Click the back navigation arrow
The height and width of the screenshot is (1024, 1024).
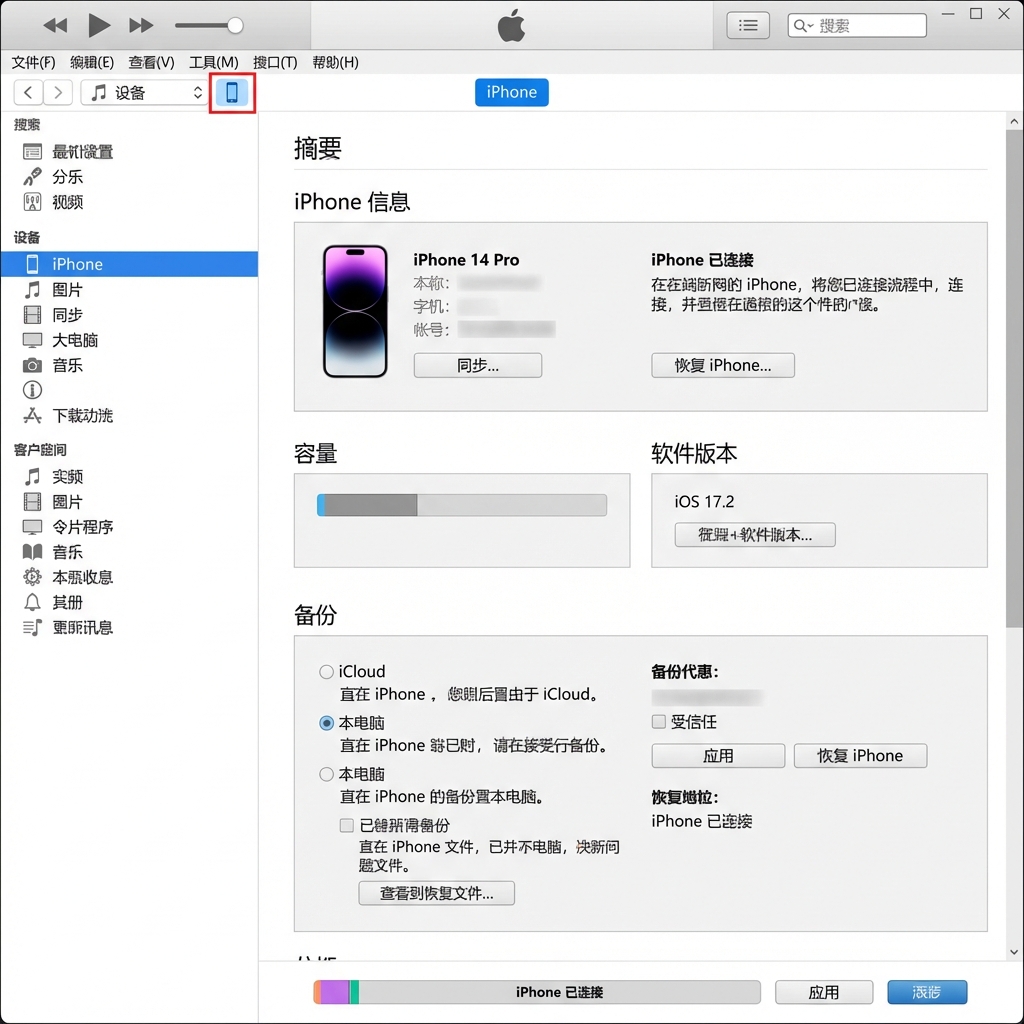pos(28,93)
